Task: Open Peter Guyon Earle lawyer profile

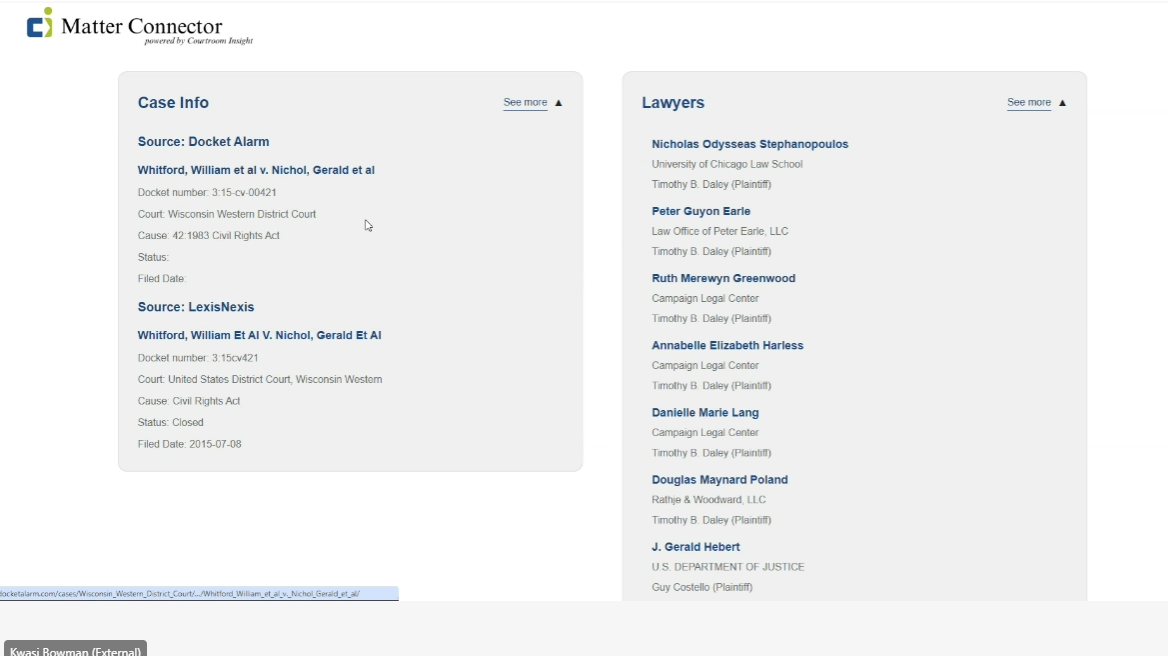Action: pyautogui.click(x=701, y=211)
